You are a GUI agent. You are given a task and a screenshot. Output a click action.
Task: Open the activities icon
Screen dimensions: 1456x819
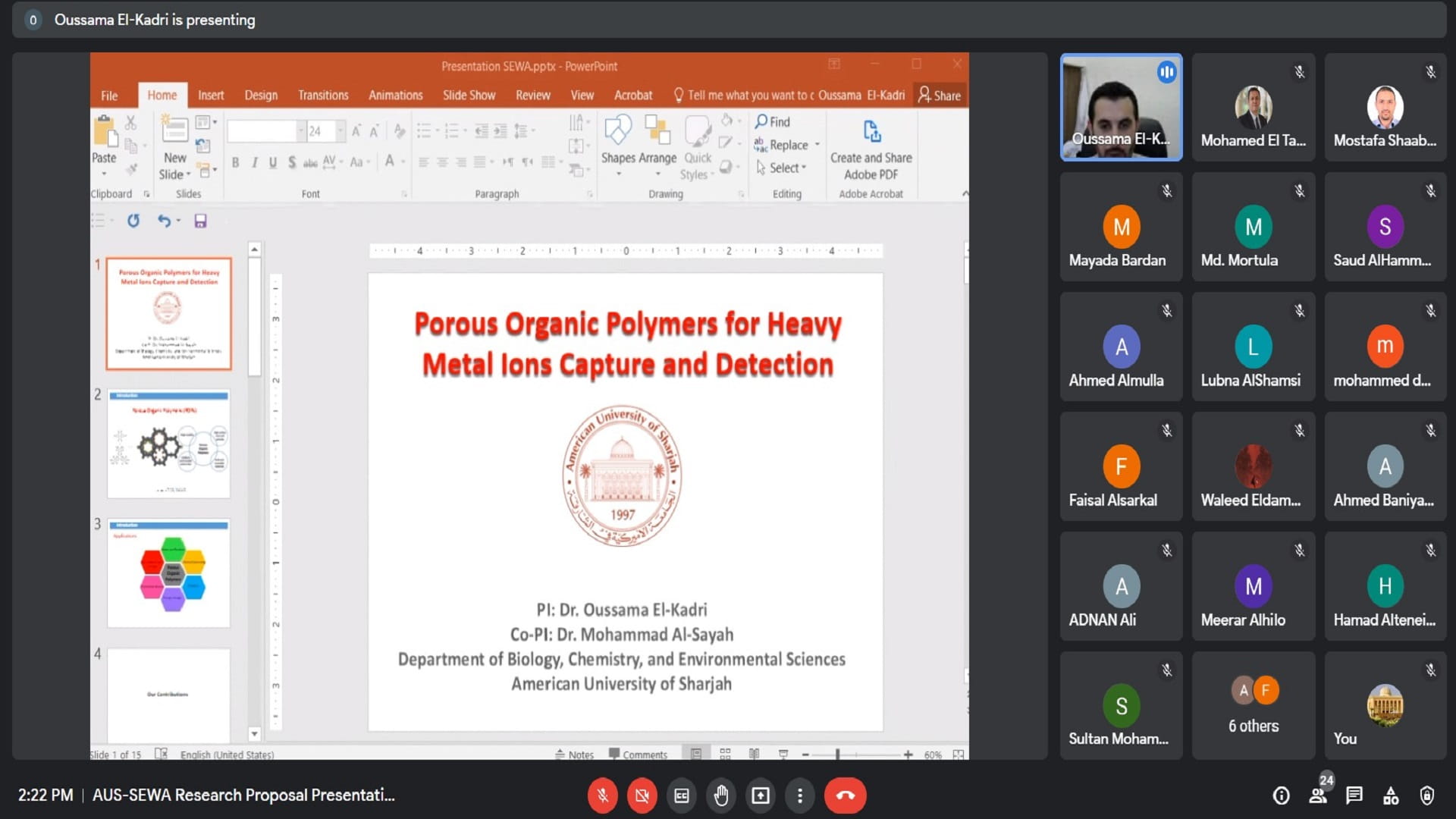point(1391,795)
